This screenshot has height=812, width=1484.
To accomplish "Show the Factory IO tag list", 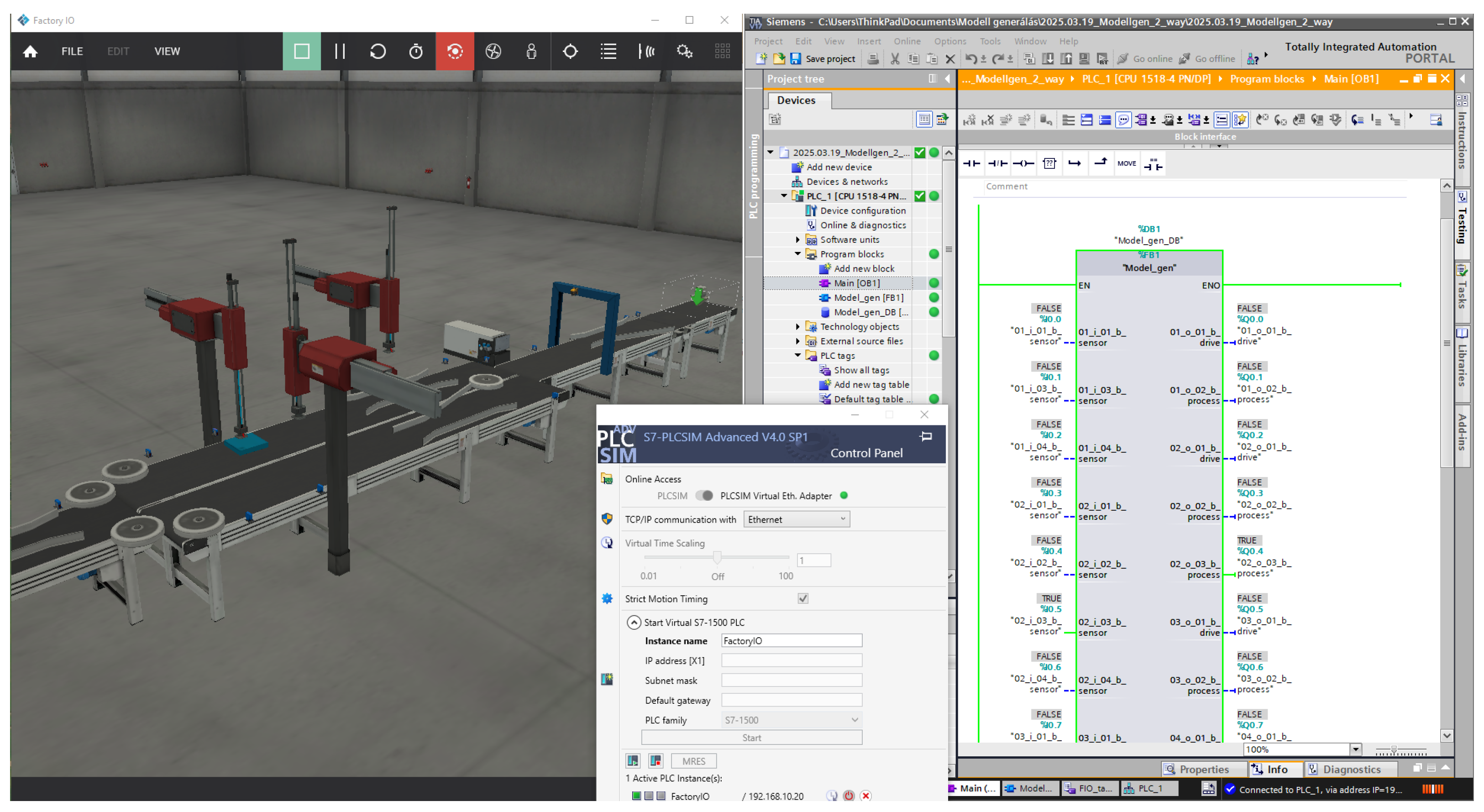I will pyautogui.click(x=608, y=51).
